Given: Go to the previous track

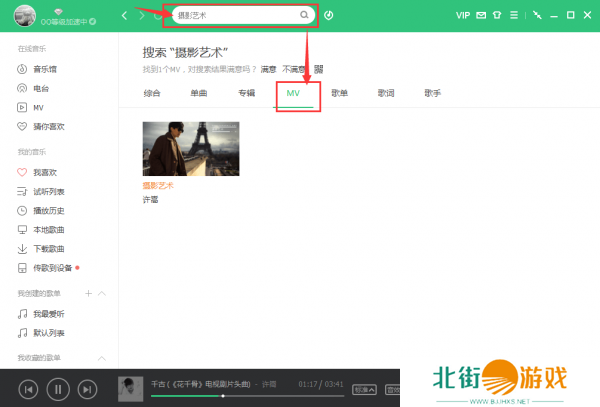Looking at the screenshot, I should click(x=29, y=388).
